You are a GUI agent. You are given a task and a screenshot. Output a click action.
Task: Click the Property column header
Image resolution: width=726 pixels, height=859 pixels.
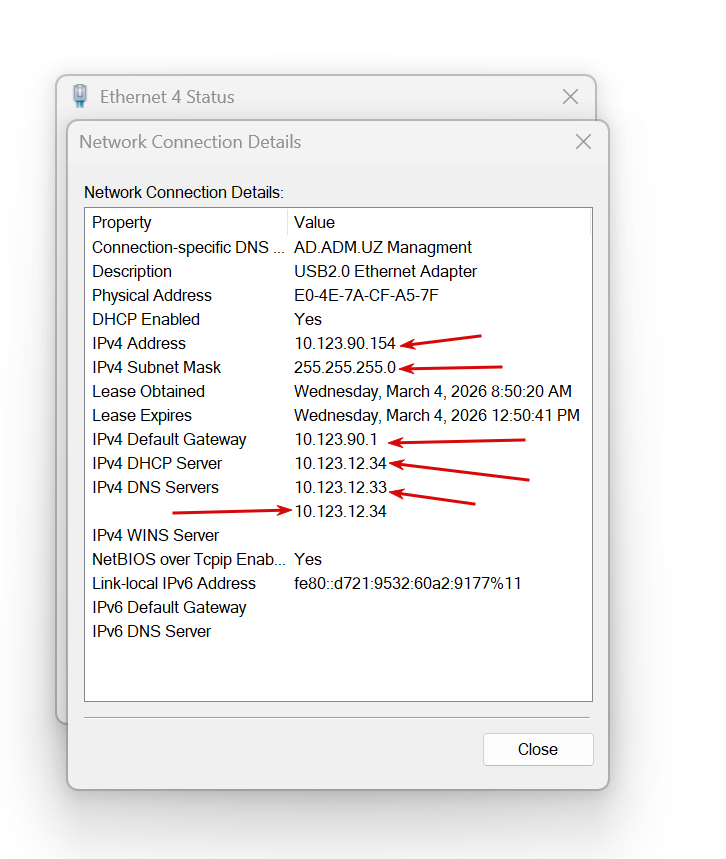(122, 222)
